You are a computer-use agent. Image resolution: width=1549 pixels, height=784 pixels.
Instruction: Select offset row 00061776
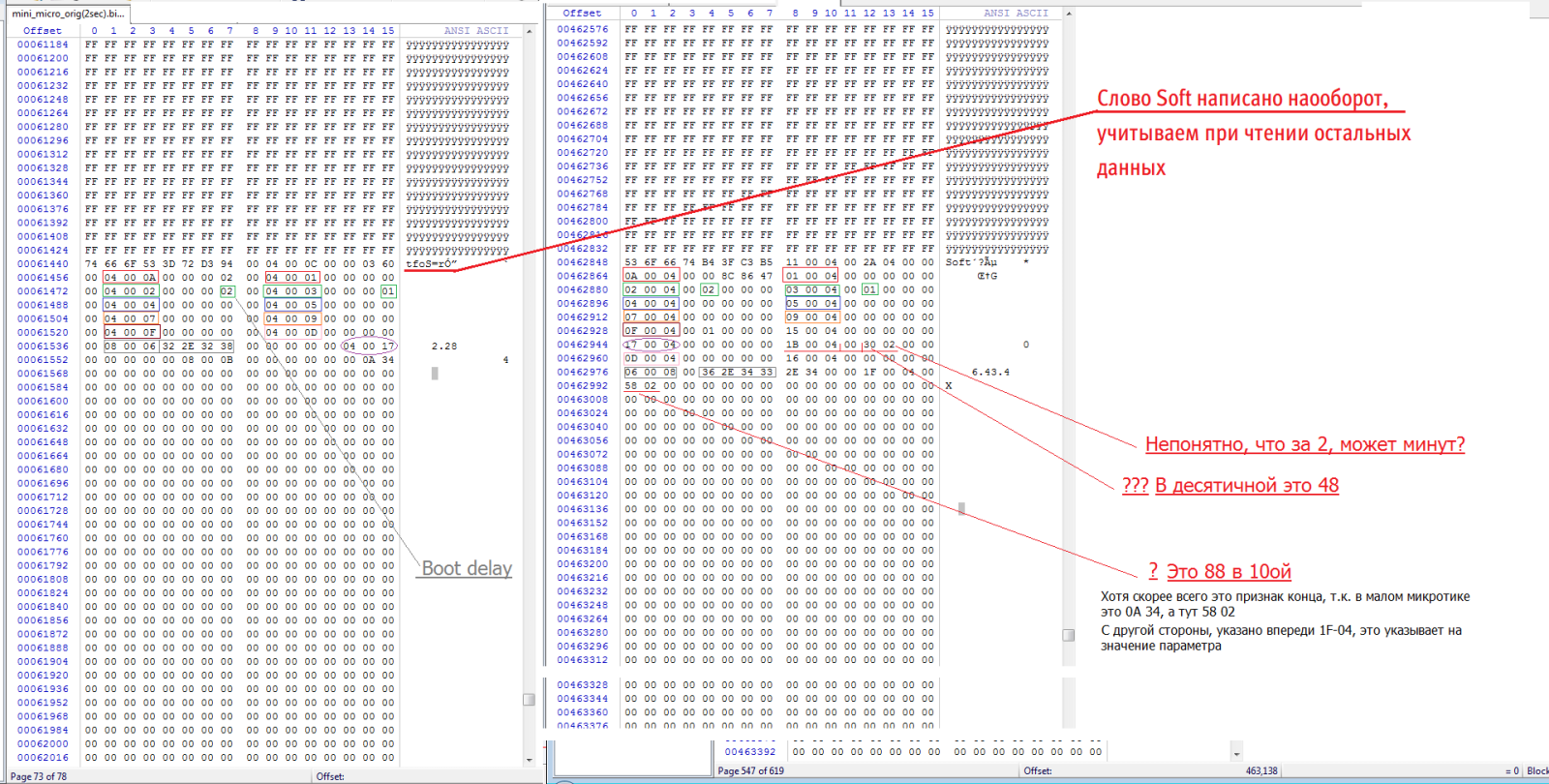click(43, 552)
